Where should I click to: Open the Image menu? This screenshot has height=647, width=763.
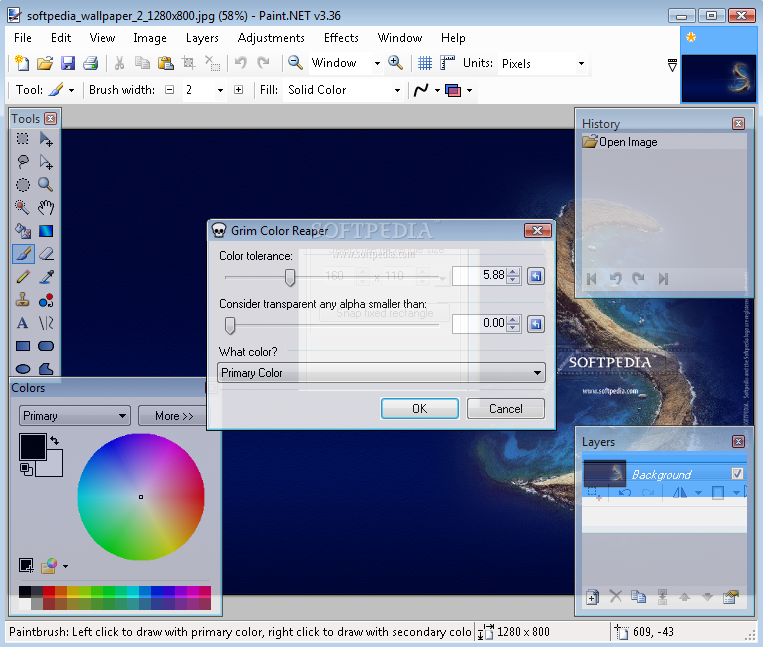pos(150,38)
